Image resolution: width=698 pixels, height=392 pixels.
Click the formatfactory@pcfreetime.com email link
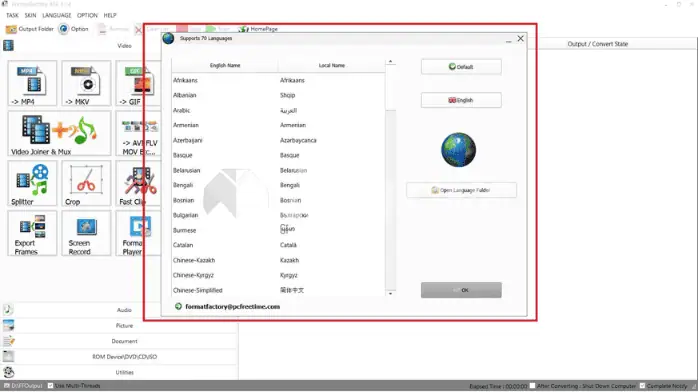point(232,307)
